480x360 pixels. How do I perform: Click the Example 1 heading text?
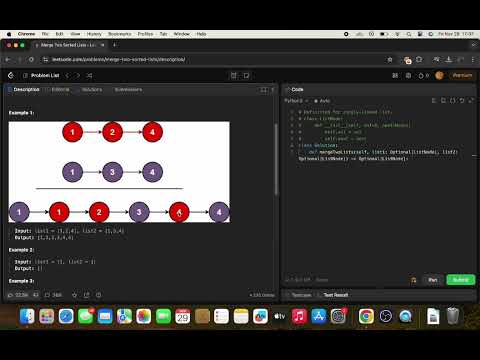(x=21, y=113)
